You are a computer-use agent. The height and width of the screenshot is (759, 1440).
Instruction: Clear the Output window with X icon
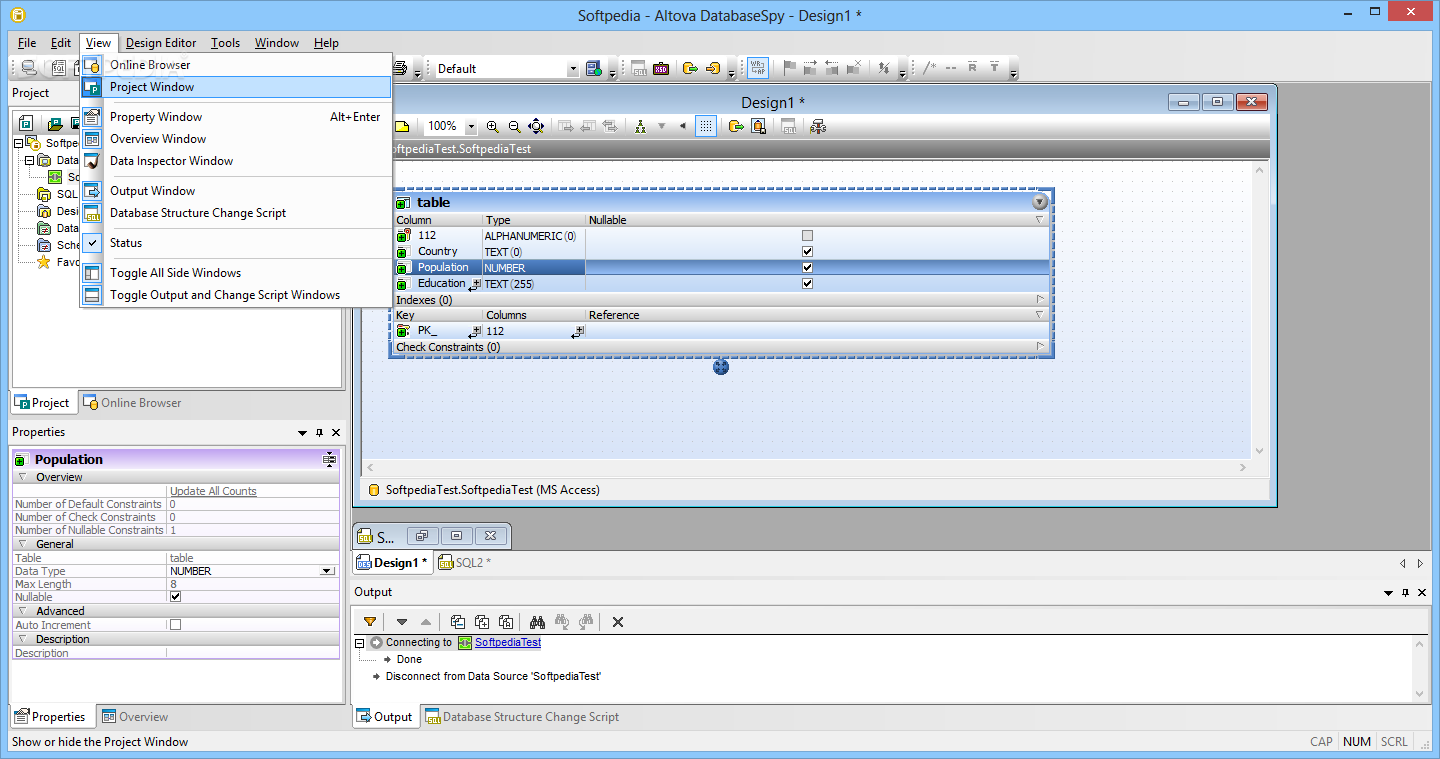tap(618, 621)
